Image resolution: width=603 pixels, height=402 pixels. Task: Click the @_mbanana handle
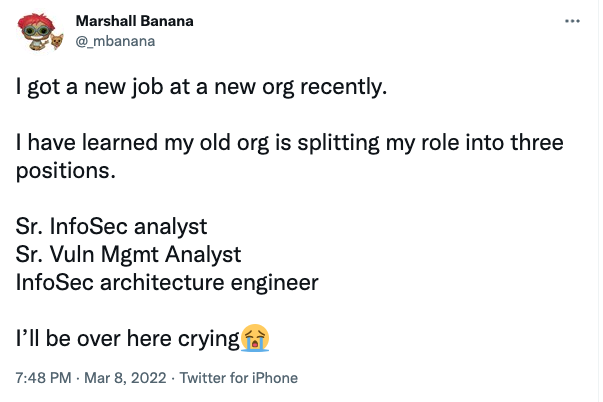[x=114, y=40]
